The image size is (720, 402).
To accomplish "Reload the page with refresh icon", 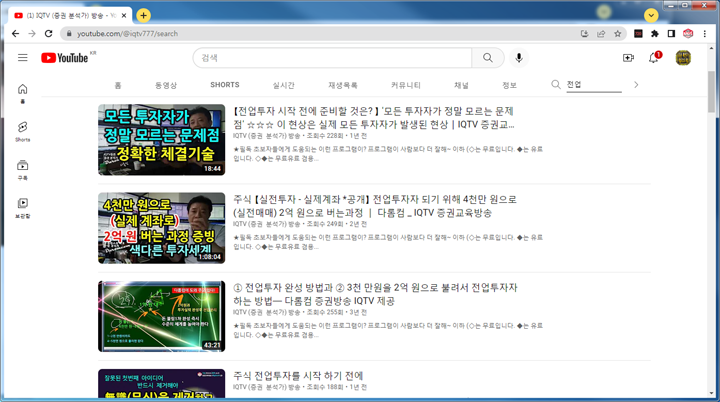I will pyautogui.click(x=48, y=34).
